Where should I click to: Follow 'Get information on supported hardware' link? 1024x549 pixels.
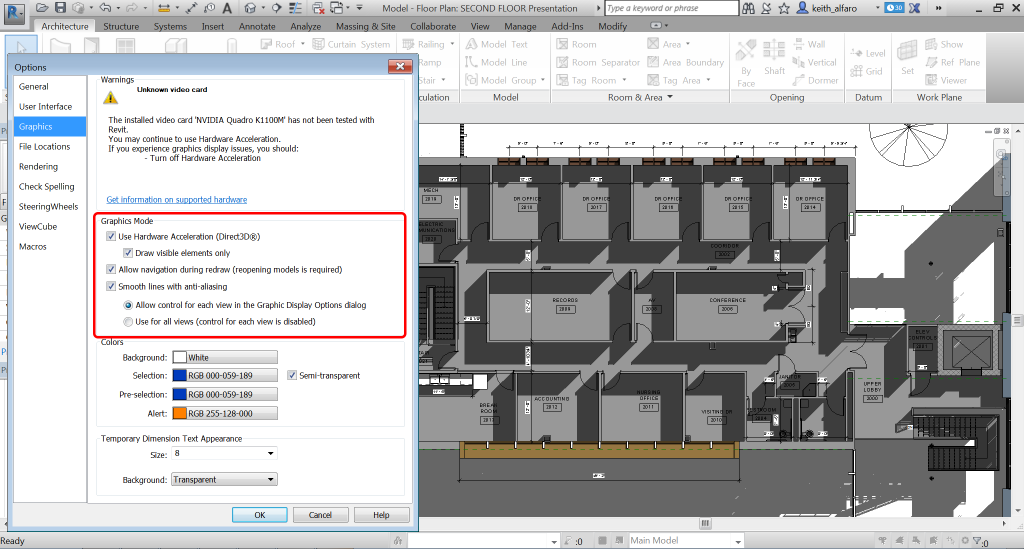(176, 200)
